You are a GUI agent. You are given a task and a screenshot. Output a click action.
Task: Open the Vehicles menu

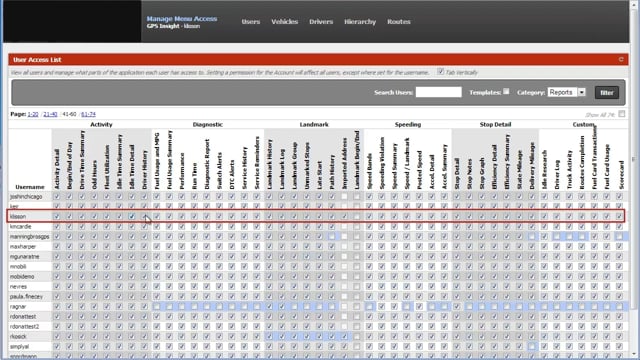point(284,22)
